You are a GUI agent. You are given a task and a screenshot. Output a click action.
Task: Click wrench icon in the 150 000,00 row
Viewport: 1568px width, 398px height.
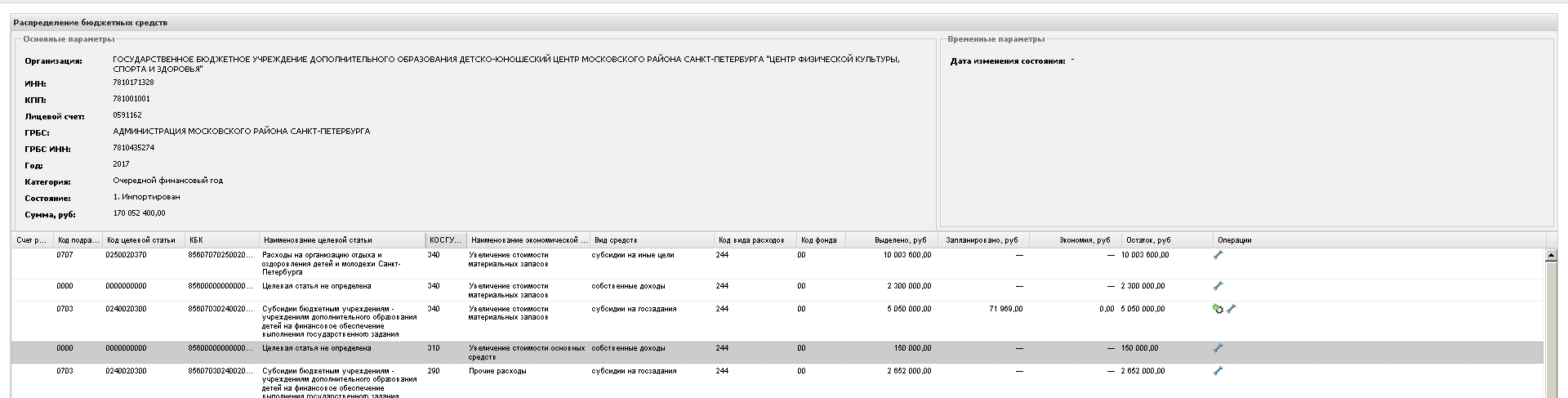click(x=1218, y=348)
